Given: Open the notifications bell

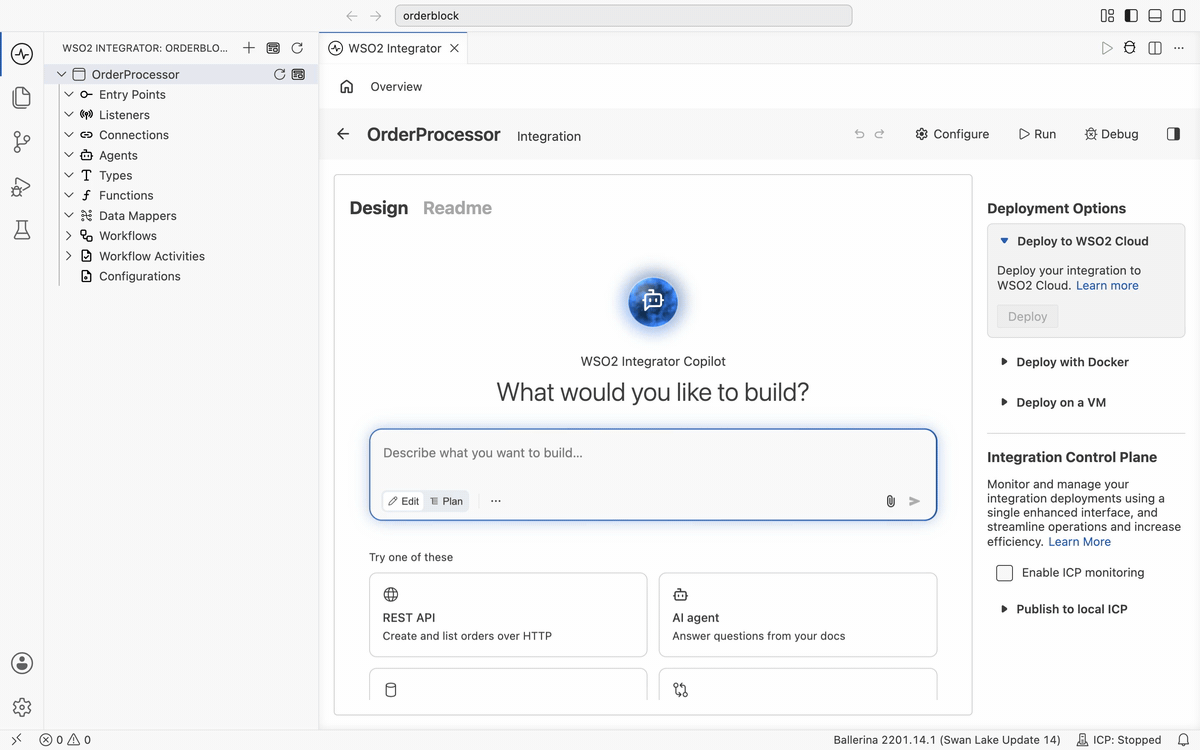Looking at the screenshot, I should pyautogui.click(x=1183, y=740).
